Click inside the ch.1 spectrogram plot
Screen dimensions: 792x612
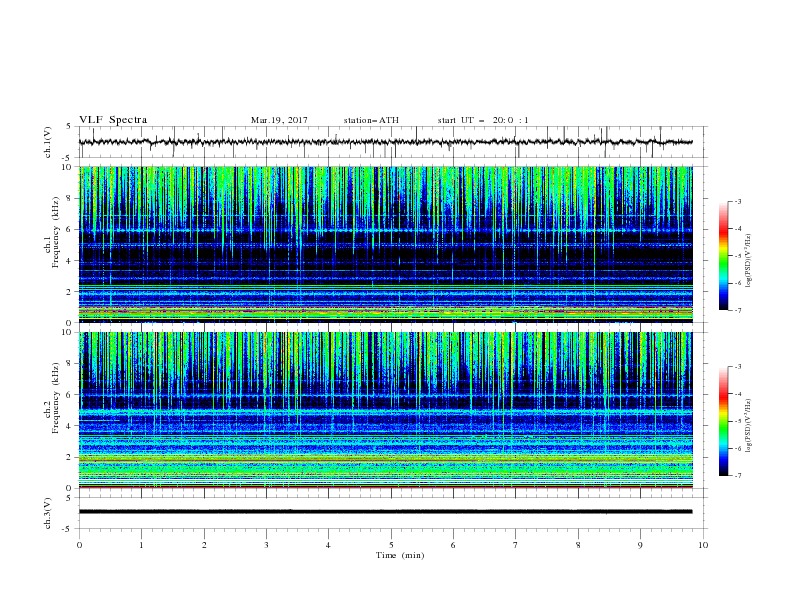[x=385, y=244]
